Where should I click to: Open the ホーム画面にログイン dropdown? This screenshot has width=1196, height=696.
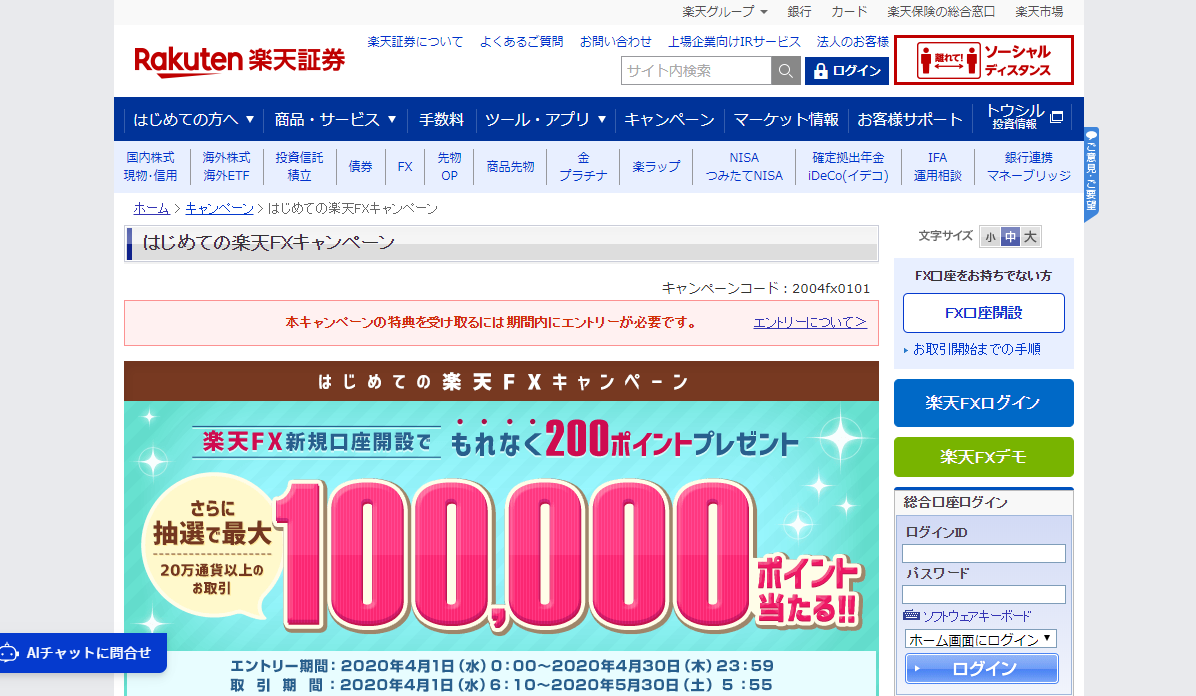[x=980, y=639]
